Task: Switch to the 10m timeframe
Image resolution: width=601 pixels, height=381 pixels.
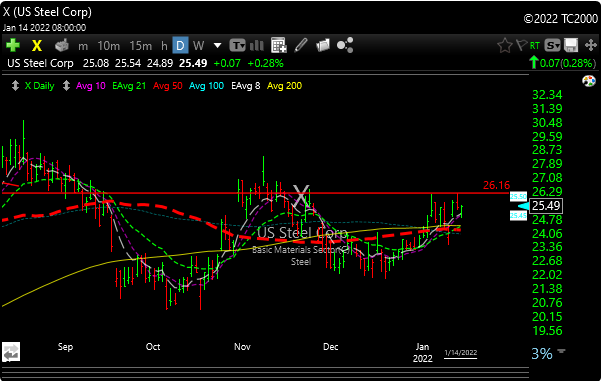Action: point(109,46)
